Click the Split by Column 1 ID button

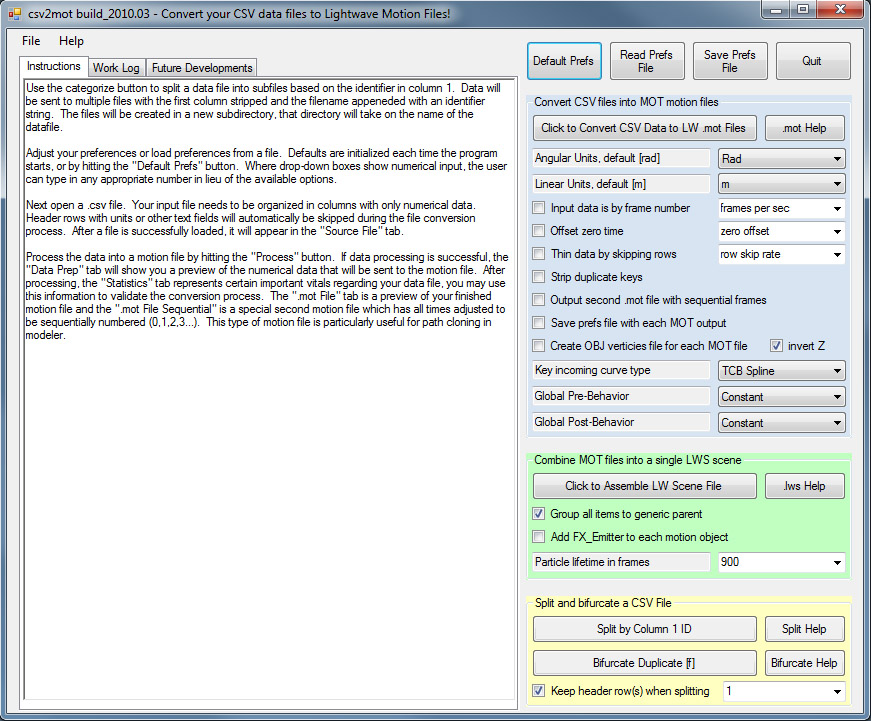pos(644,629)
